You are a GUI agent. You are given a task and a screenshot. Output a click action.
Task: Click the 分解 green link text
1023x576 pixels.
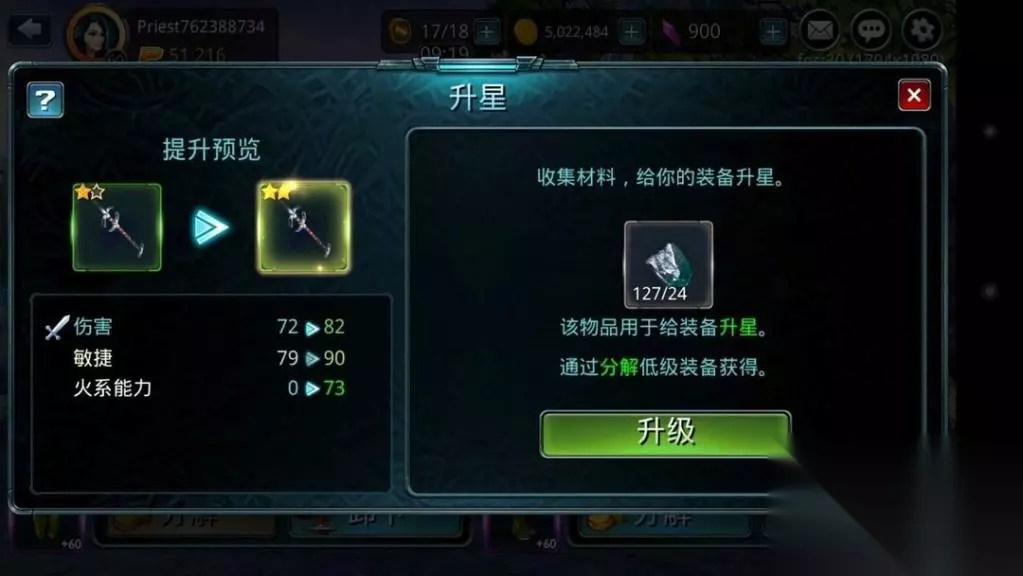(618, 367)
